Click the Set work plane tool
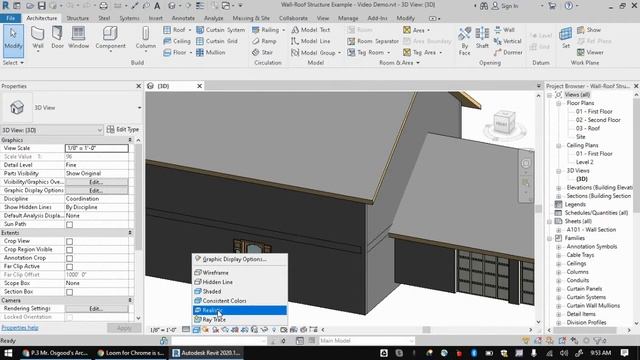Image resolution: width=640 pixels, height=360 pixels. 566,38
